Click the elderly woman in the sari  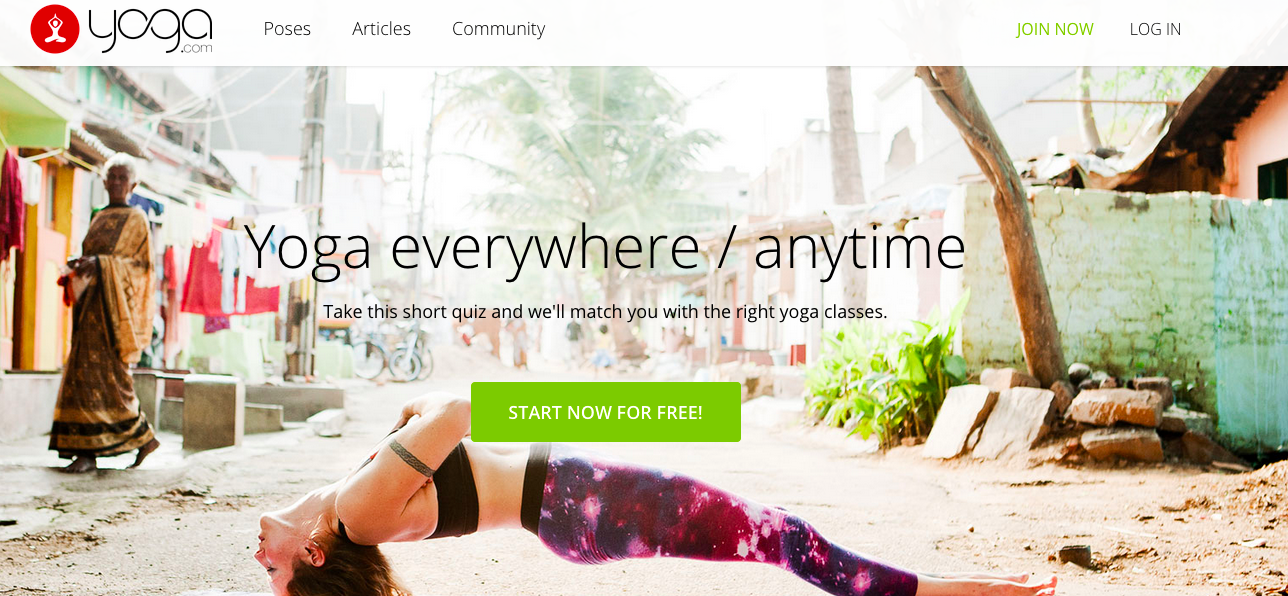tap(107, 312)
